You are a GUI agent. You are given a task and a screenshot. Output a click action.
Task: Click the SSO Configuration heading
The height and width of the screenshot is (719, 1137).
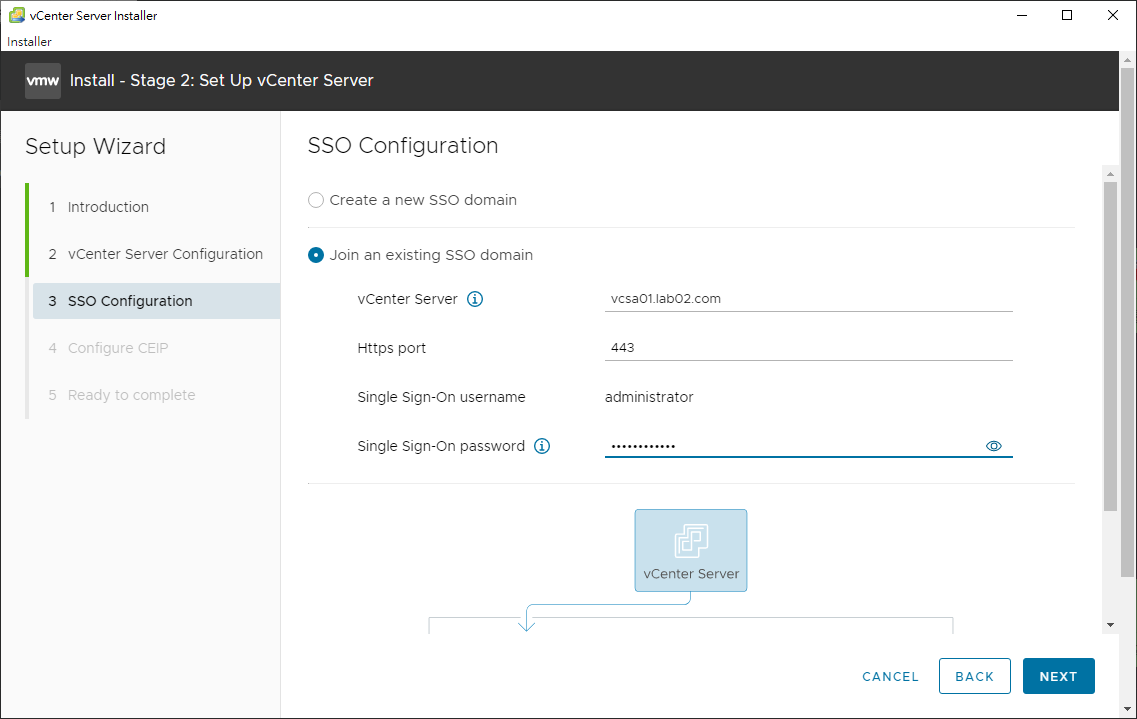tap(402, 146)
